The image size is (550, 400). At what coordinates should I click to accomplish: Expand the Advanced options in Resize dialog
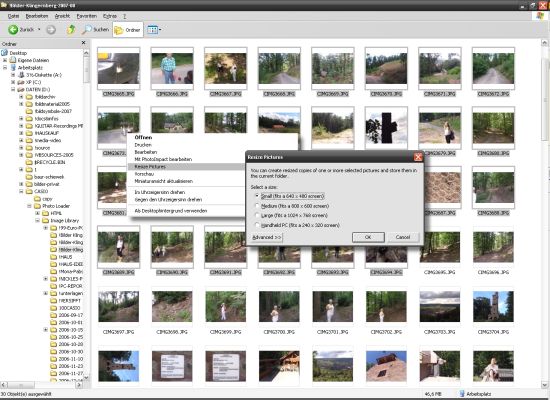click(x=267, y=237)
